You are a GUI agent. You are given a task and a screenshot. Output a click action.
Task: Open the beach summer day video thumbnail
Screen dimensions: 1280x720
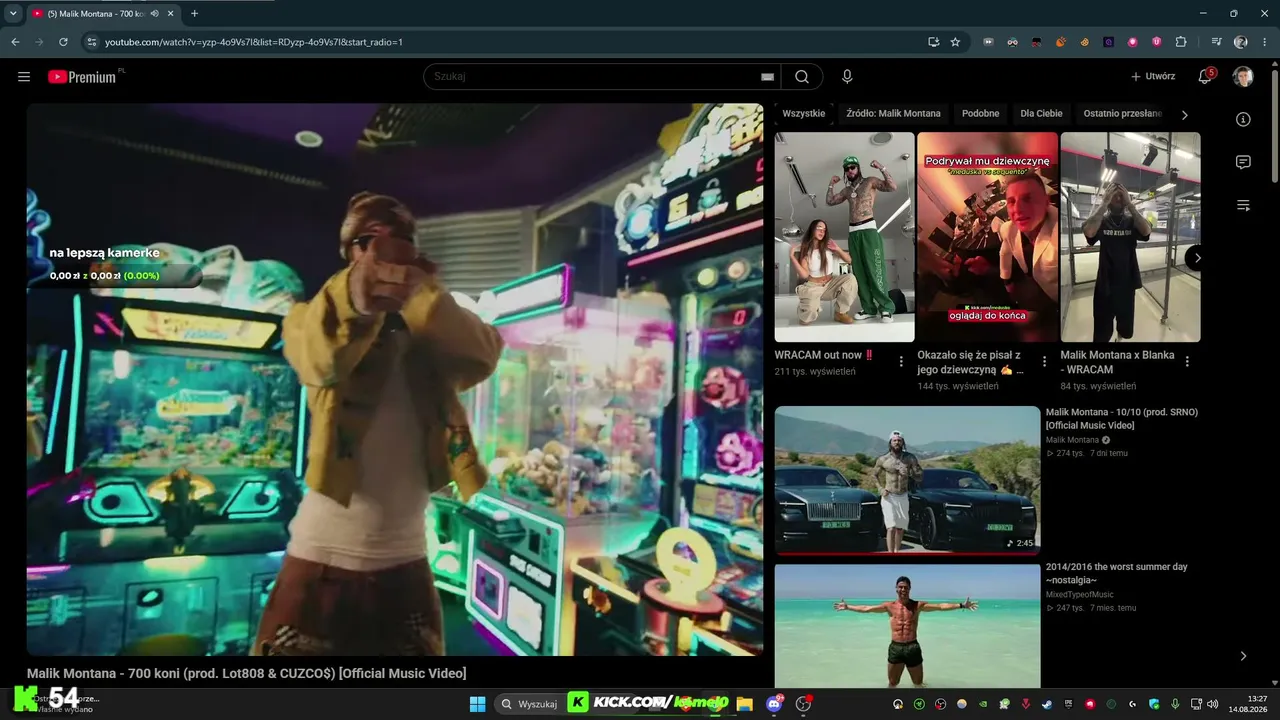click(x=907, y=626)
